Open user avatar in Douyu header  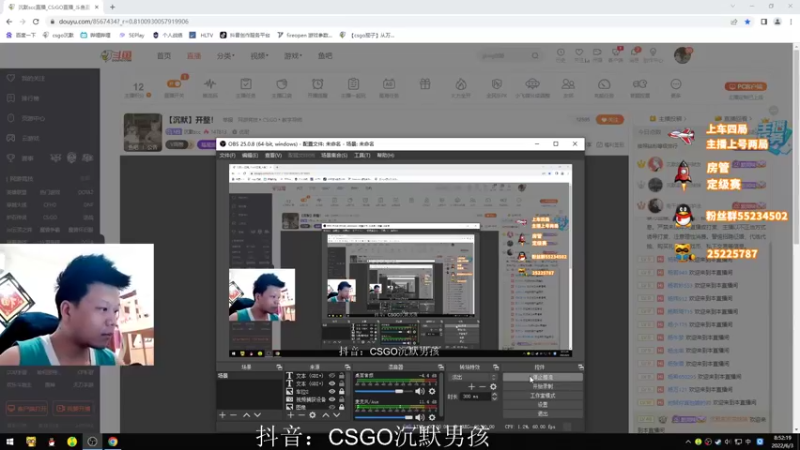[x=682, y=55]
